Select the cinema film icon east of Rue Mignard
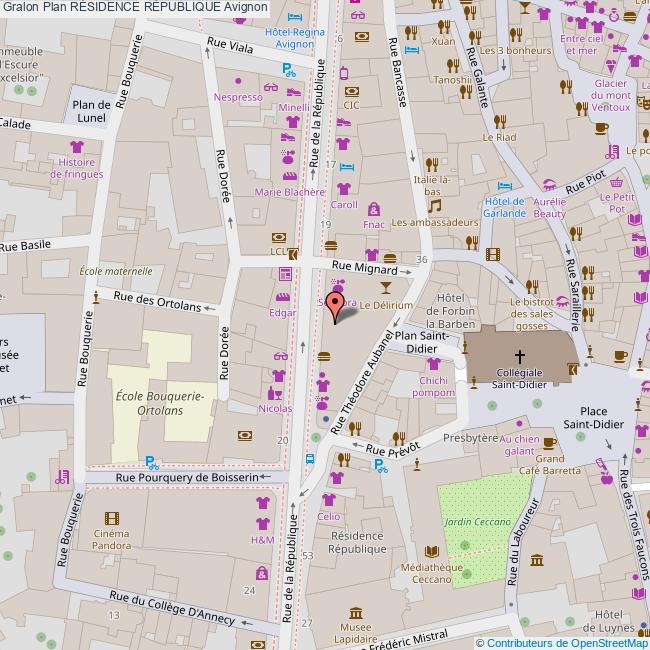The image size is (650, 650). pyautogui.click(x=493, y=254)
